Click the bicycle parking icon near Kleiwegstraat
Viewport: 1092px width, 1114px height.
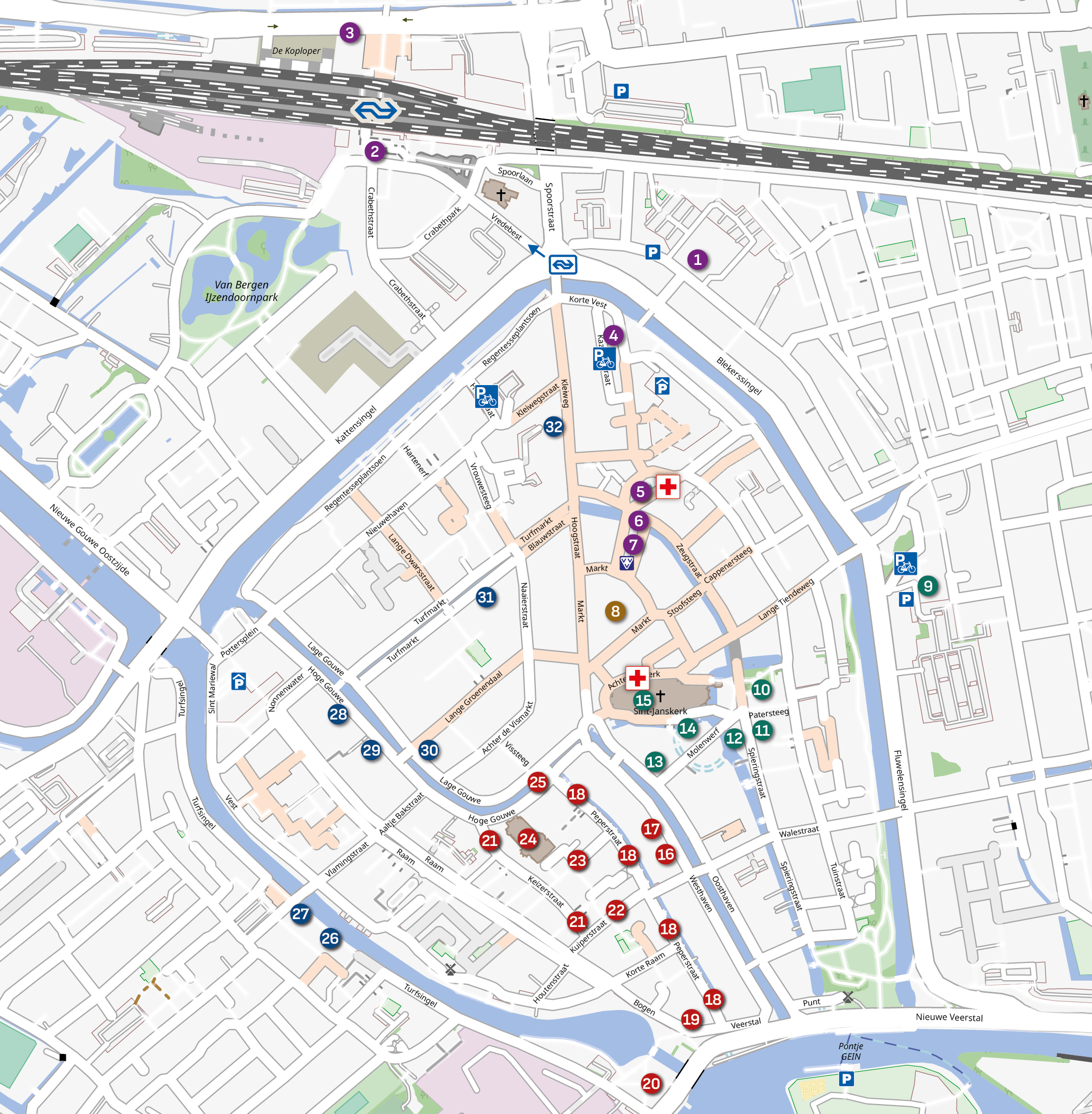coord(486,396)
